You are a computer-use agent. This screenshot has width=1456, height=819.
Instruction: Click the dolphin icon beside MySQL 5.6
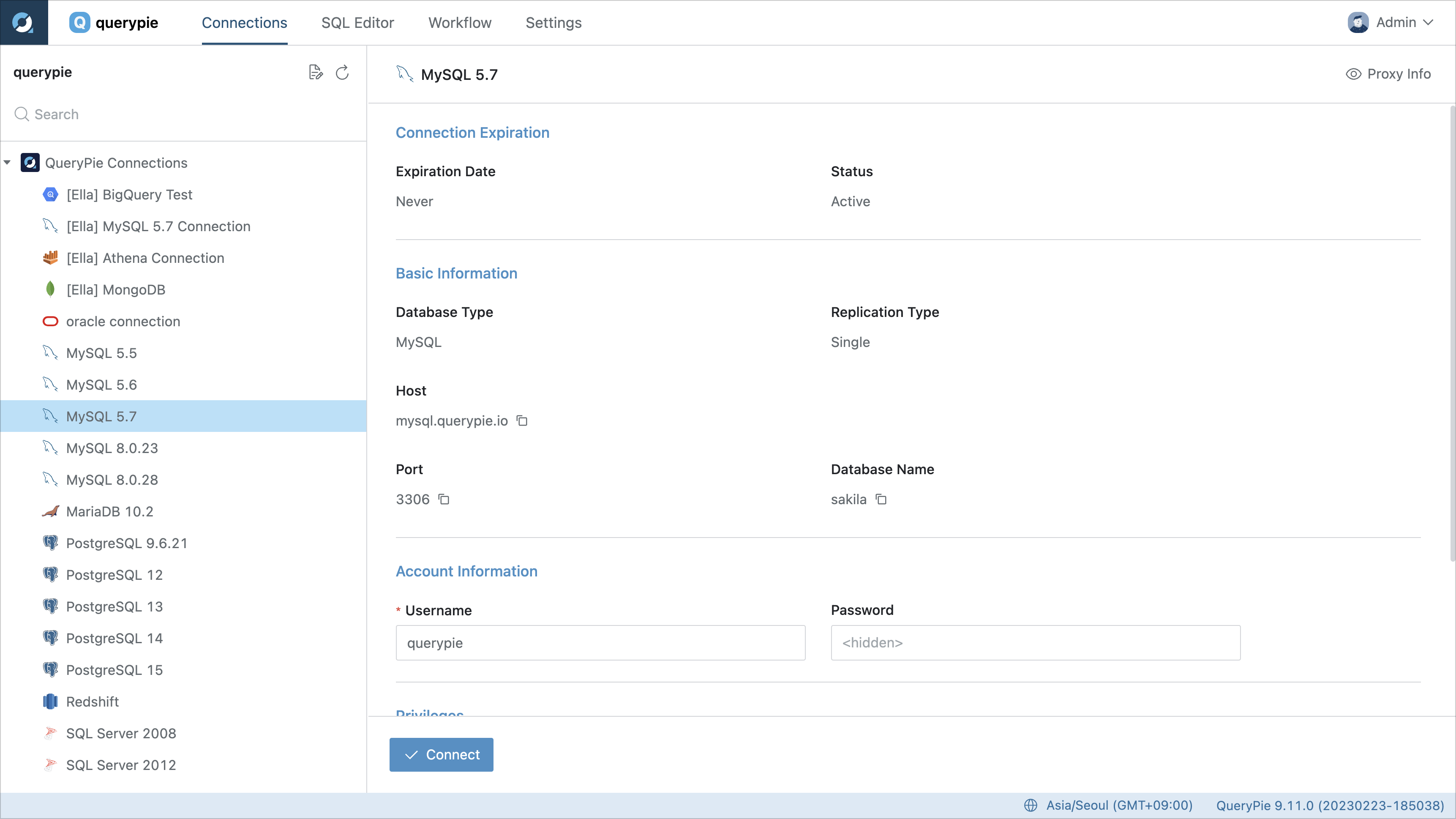tap(50, 384)
